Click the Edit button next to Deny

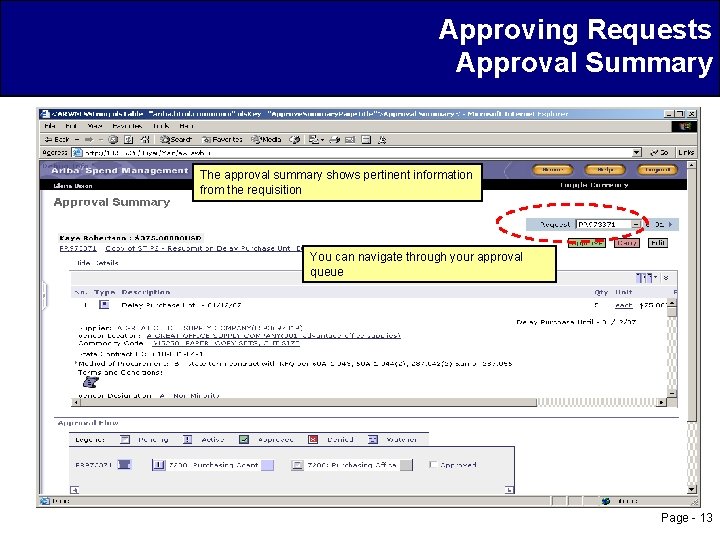point(658,243)
